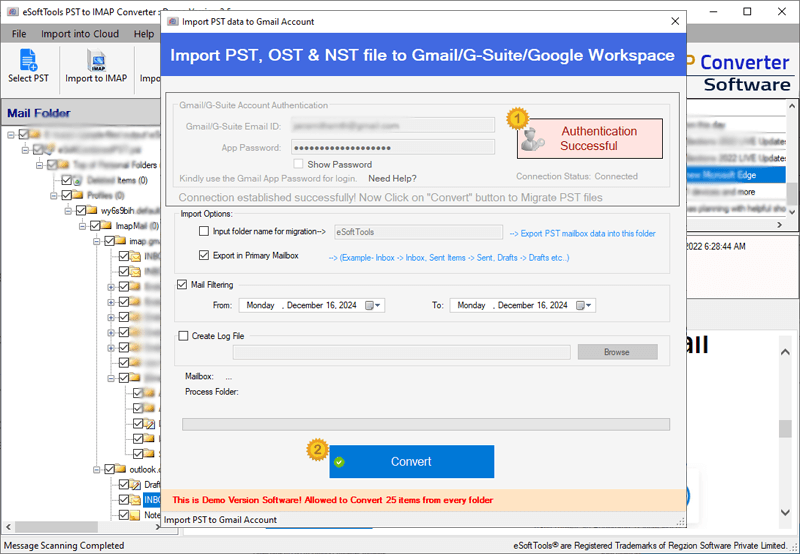Image resolution: width=800 pixels, height=554 pixels.
Task: Open the Help menu
Action: coord(144,34)
